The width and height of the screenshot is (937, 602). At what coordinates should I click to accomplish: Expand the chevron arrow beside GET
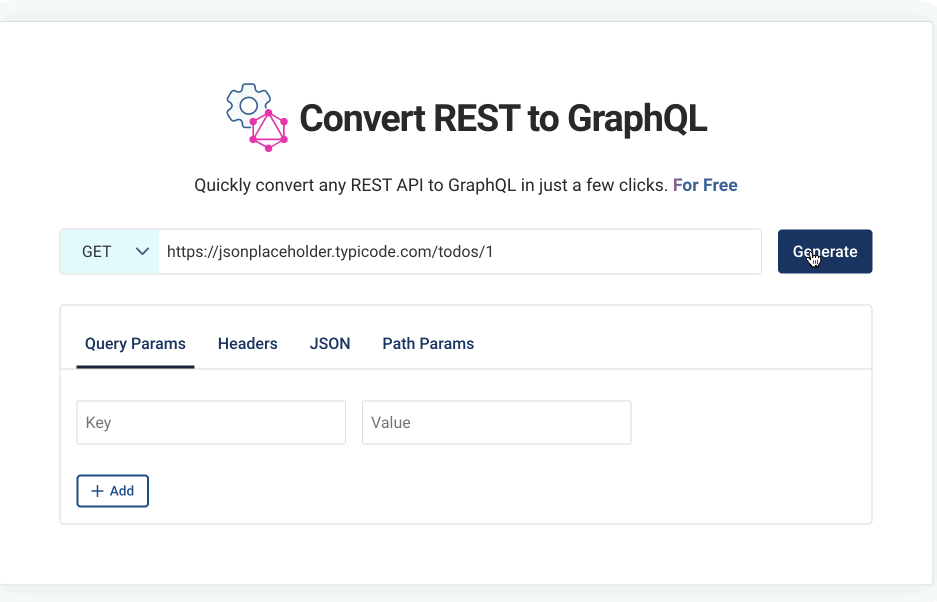142,252
